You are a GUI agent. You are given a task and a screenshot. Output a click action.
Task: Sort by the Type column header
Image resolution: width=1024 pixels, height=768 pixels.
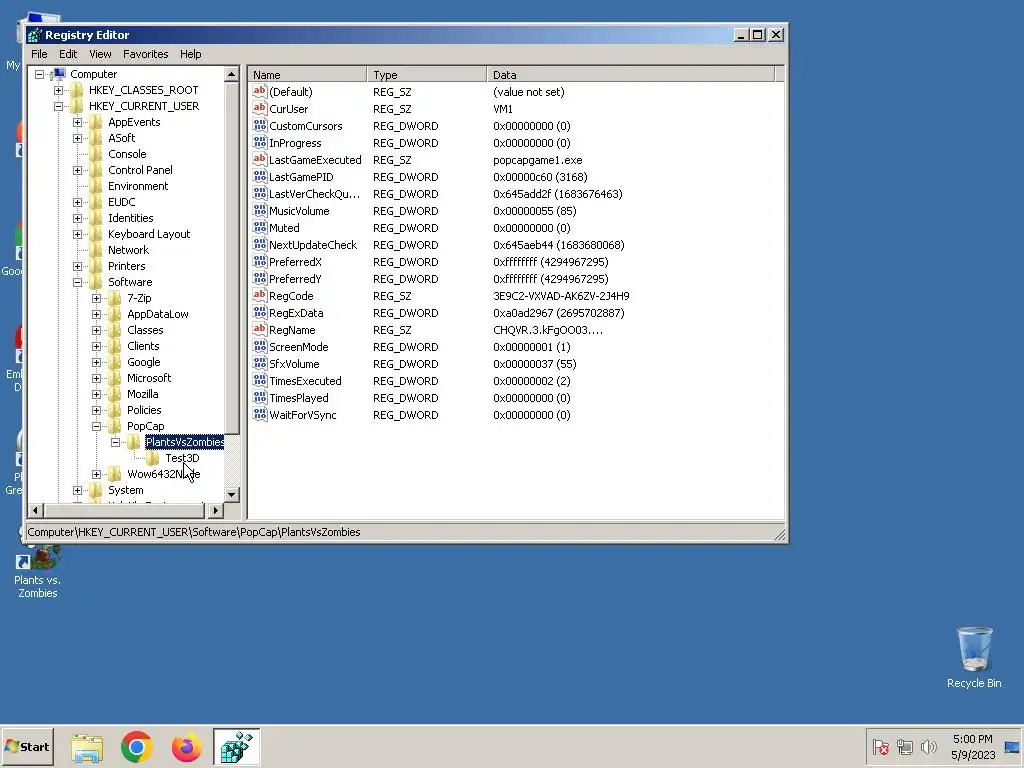pyautogui.click(x=426, y=75)
